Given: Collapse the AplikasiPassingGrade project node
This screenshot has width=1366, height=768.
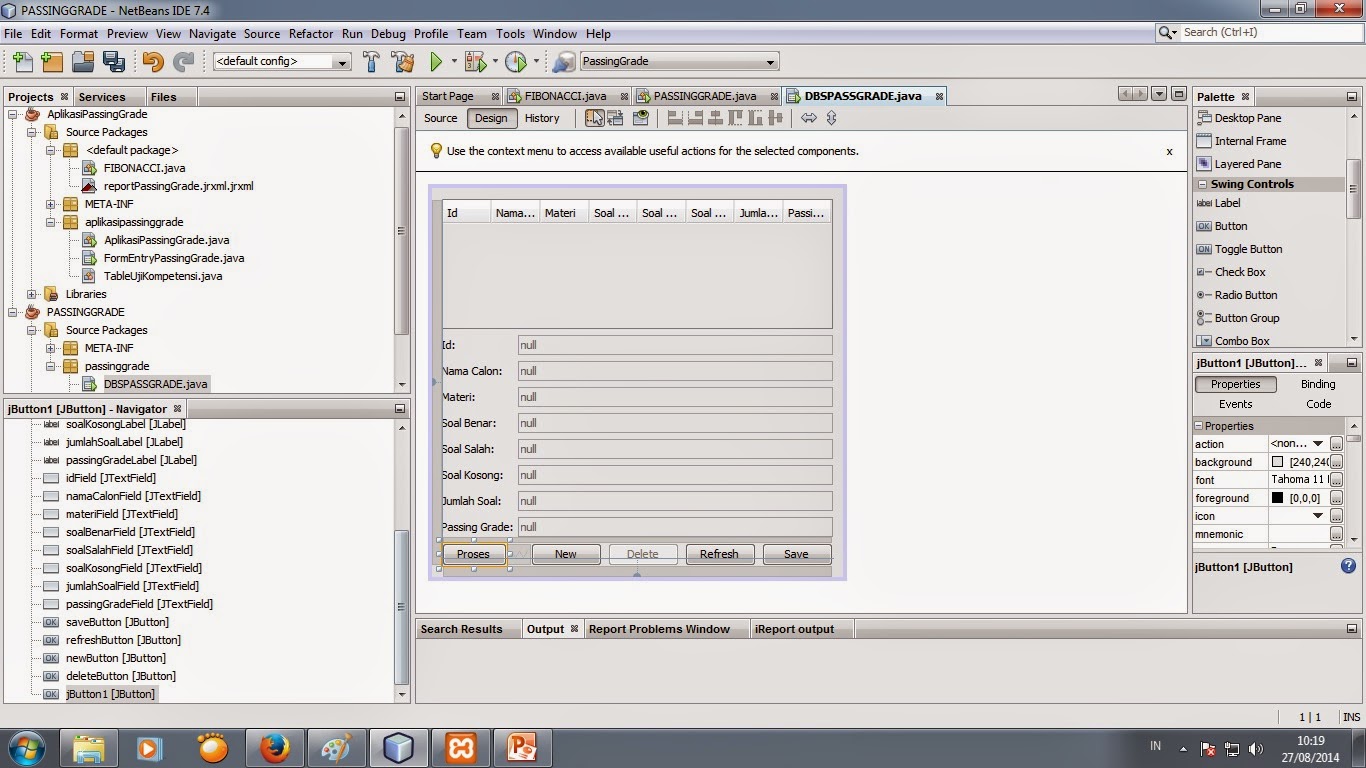Looking at the screenshot, I should point(13,114).
